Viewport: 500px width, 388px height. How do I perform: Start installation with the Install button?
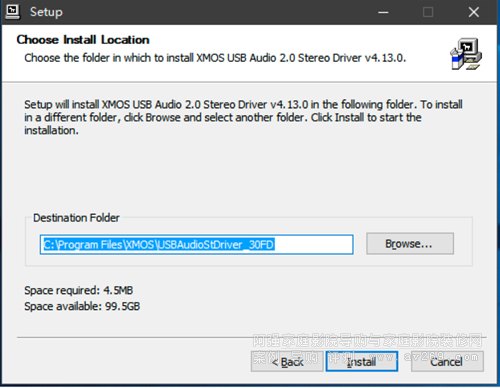362,362
